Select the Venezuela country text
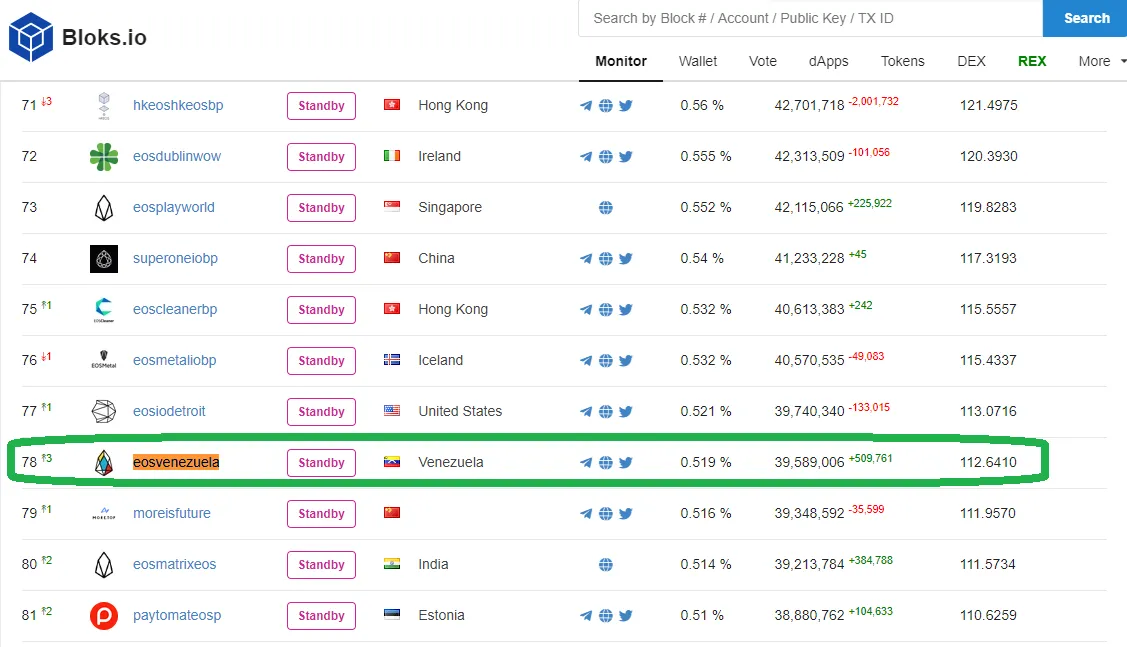This screenshot has height=647, width=1127. (x=451, y=463)
